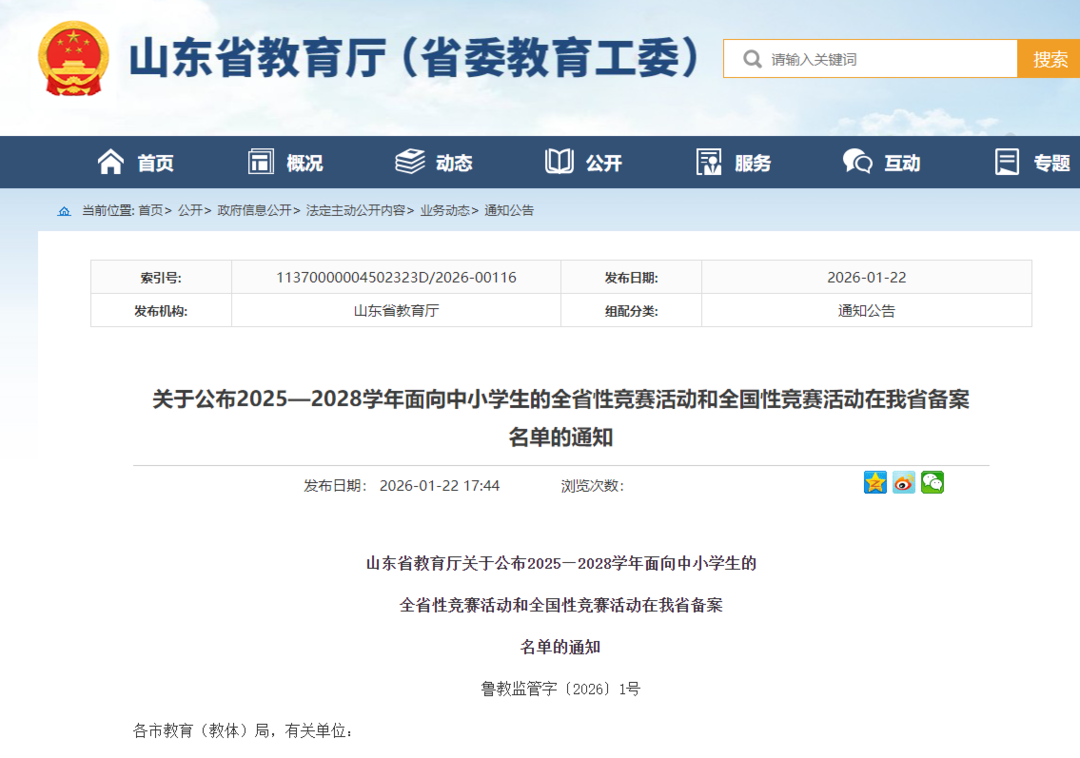Image resolution: width=1080 pixels, height=758 pixels.
Task: Click the open-book 公开 icon
Action: (559, 162)
